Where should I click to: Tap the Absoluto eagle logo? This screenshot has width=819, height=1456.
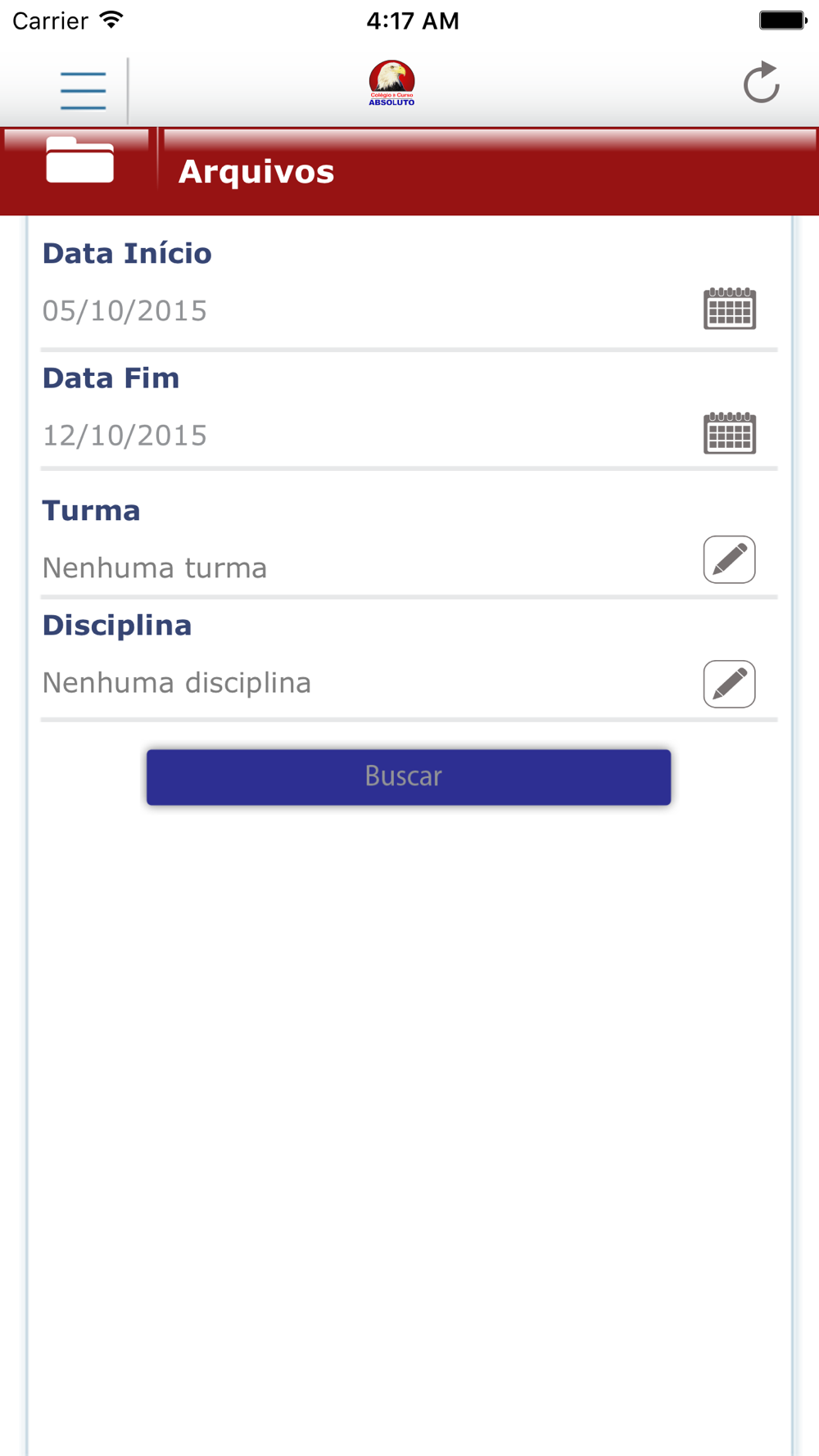[x=391, y=83]
